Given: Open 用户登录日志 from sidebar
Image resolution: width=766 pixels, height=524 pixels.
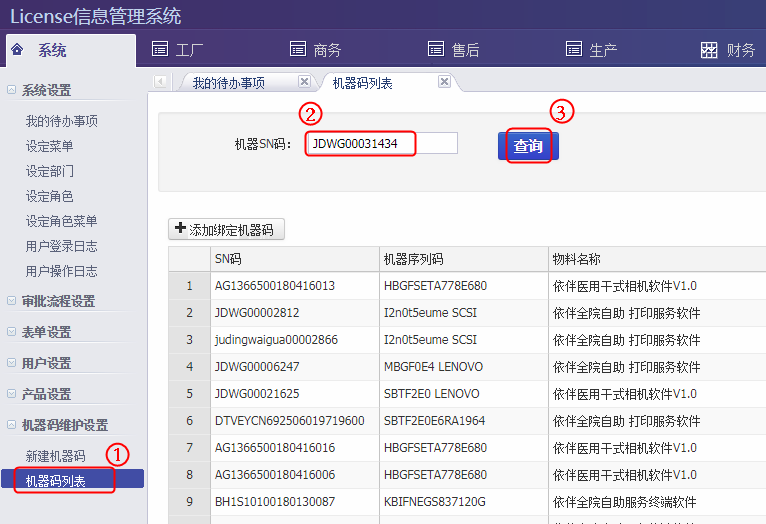Looking at the screenshot, I should tap(62, 246).
